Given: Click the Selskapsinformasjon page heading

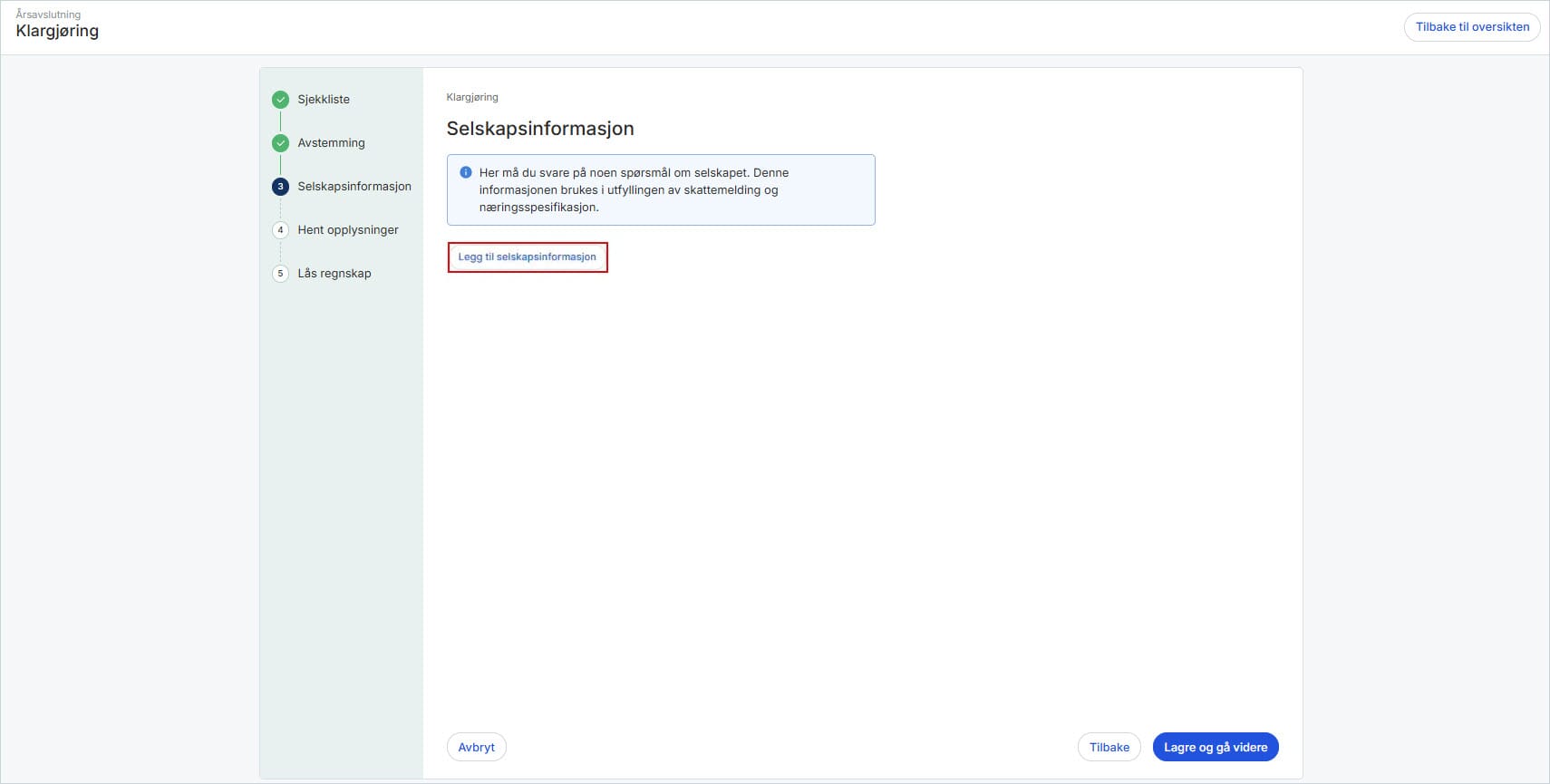Looking at the screenshot, I should click(x=540, y=129).
